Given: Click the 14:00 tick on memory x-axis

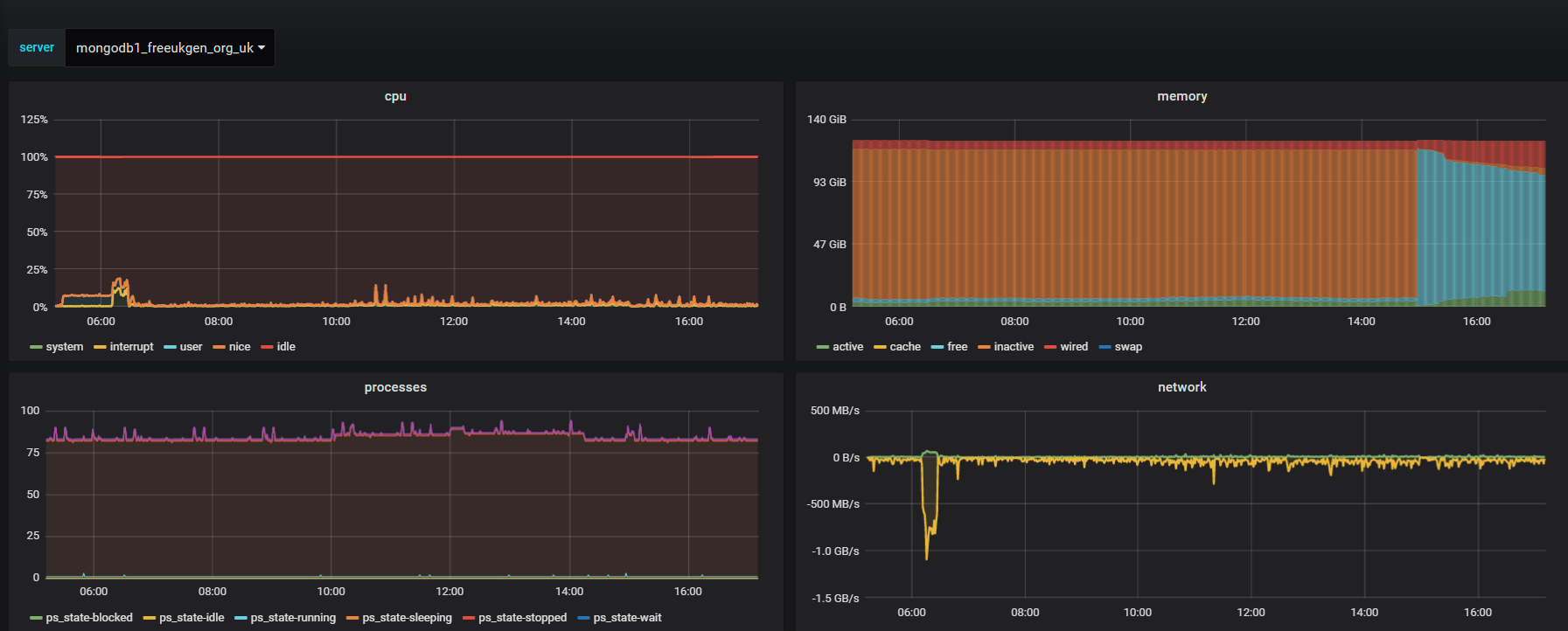Looking at the screenshot, I should tap(1362, 322).
